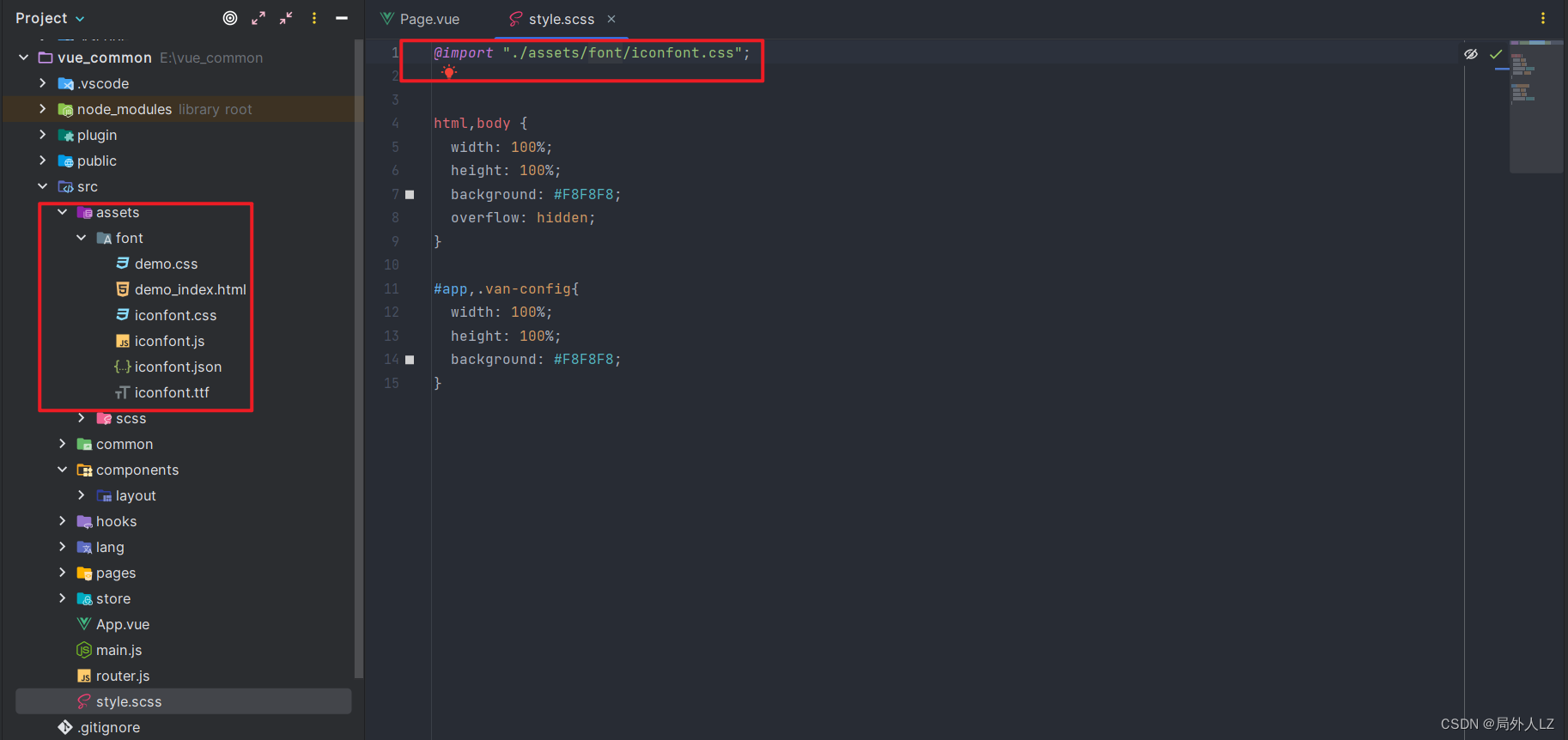Expand the store folder
This screenshot has height=740, width=1568.
pos(63,598)
